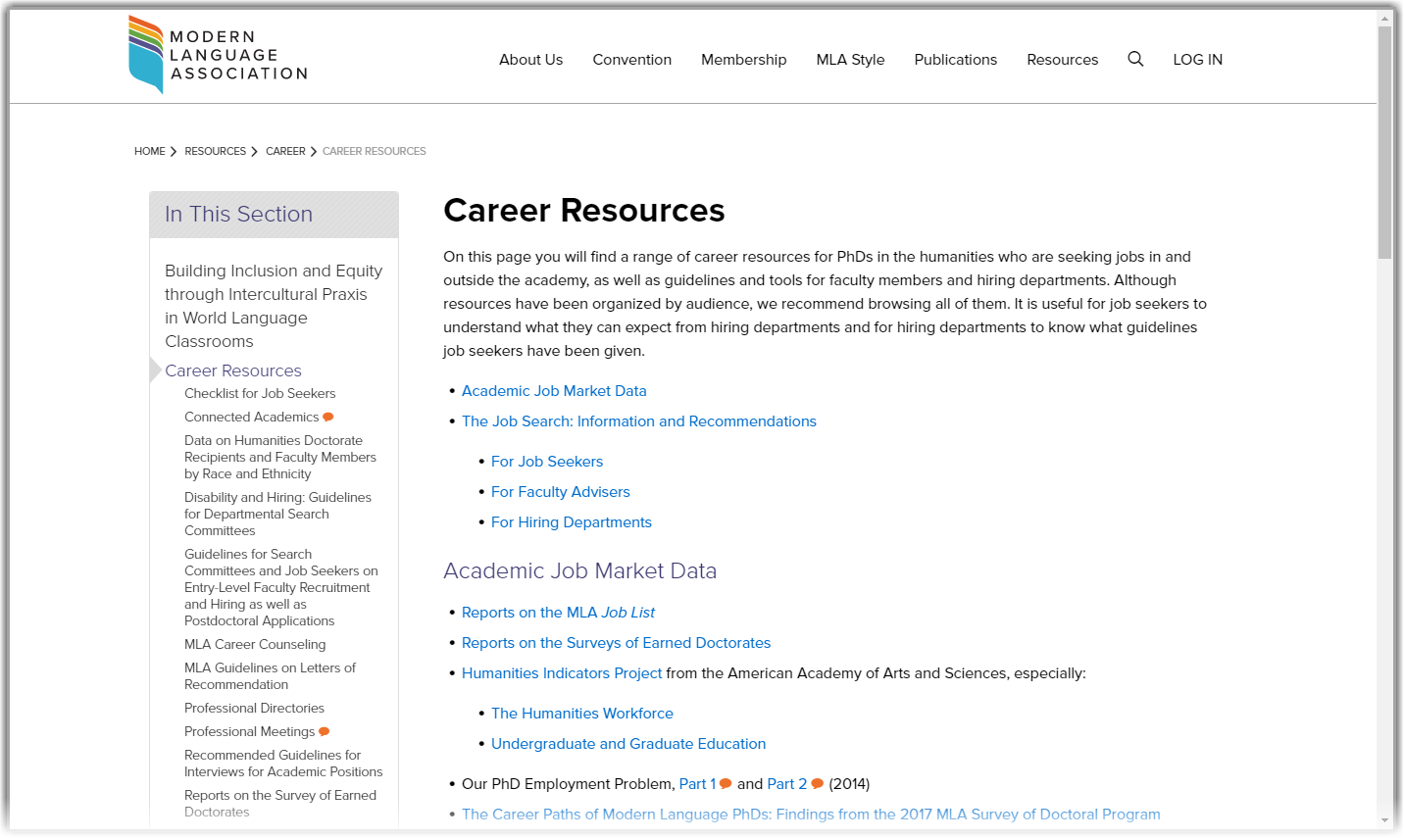This screenshot has width=1404, height=840.
Task: Open the site search magnifier icon
Action: [x=1135, y=59]
